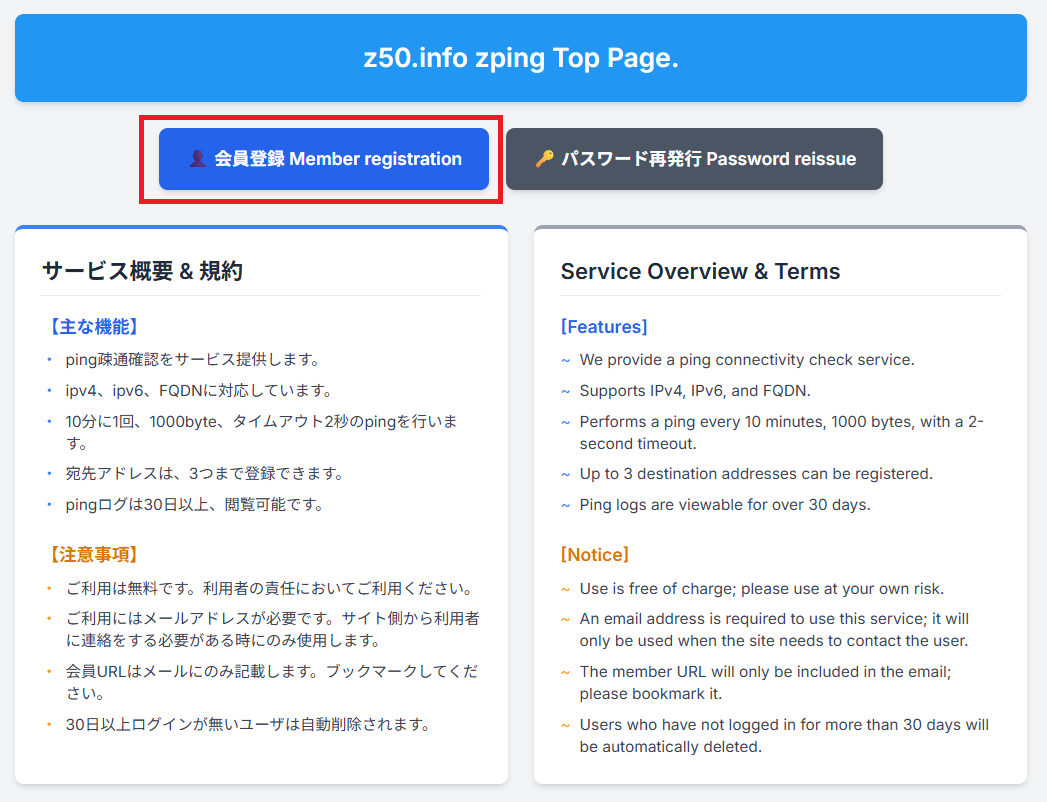Click the Service Overview & Terms heading
This screenshot has height=802, width=1047.
[700, 271]
